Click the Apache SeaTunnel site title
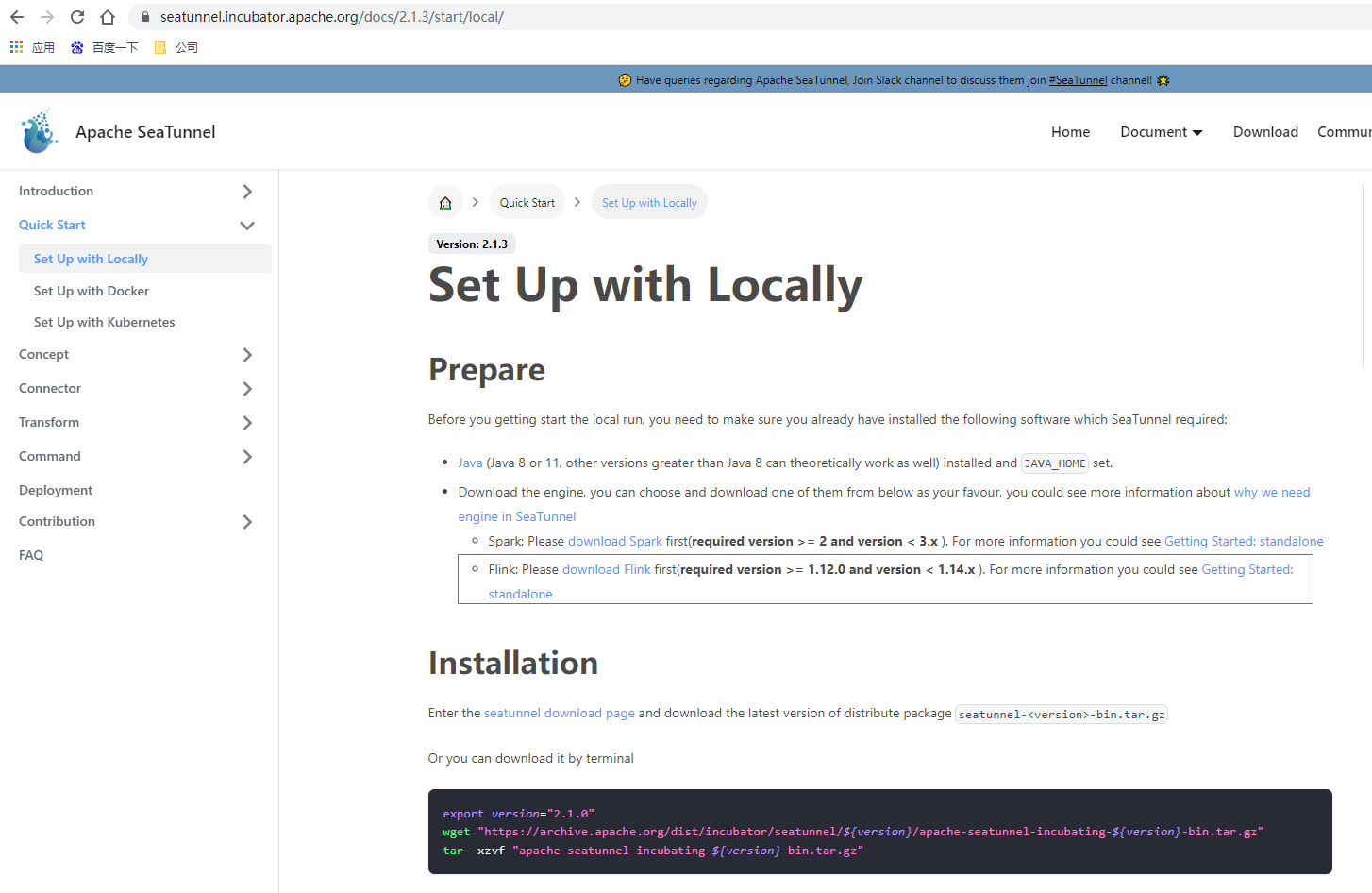 145,132
